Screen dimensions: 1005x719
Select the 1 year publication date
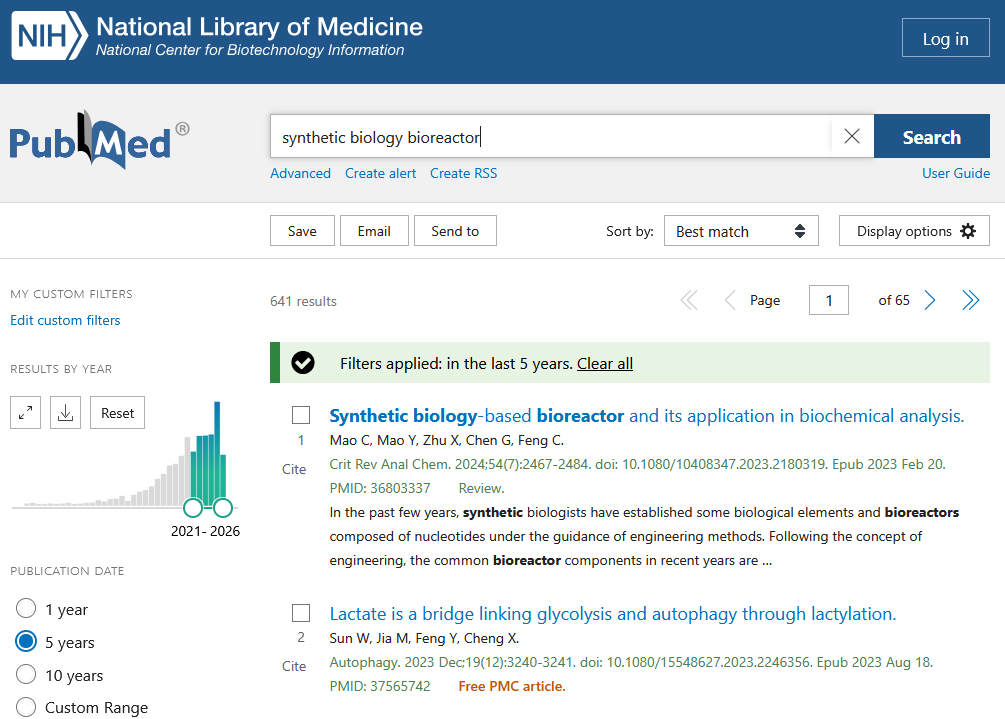coord(26,608)
